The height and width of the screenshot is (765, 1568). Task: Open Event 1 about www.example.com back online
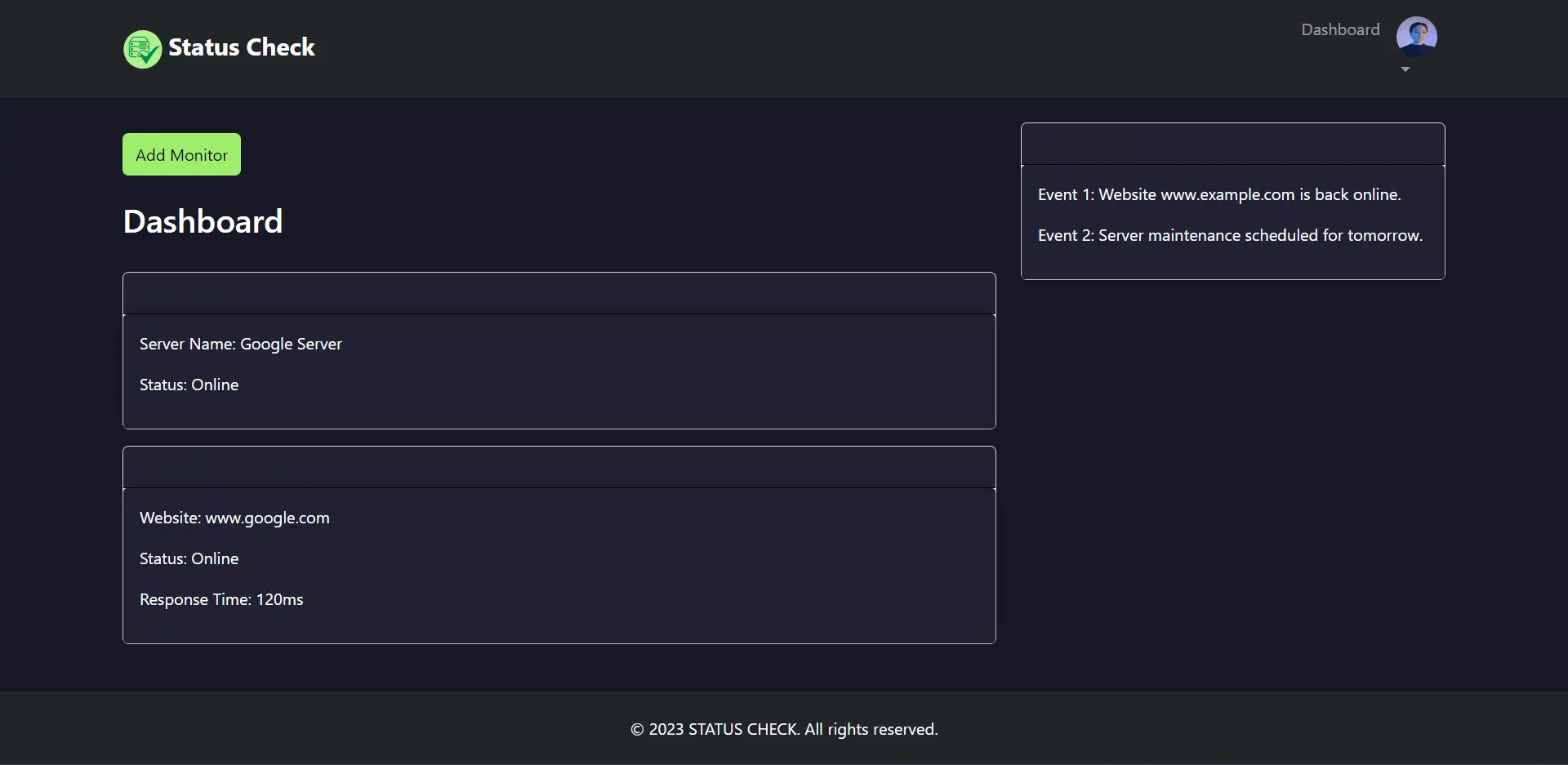point(1219,194)
